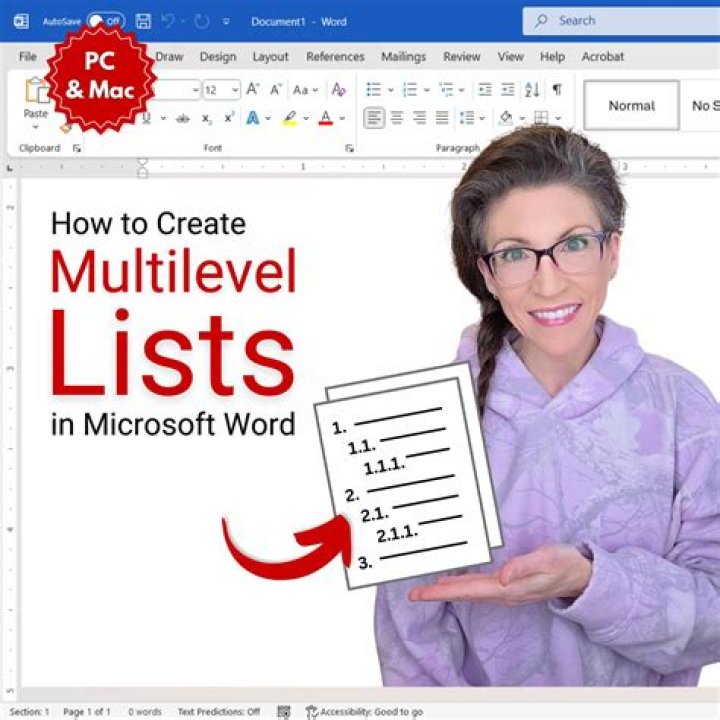The image size is (720, 720).
Task: Apply red Font Color
Action: pos(326,118)
